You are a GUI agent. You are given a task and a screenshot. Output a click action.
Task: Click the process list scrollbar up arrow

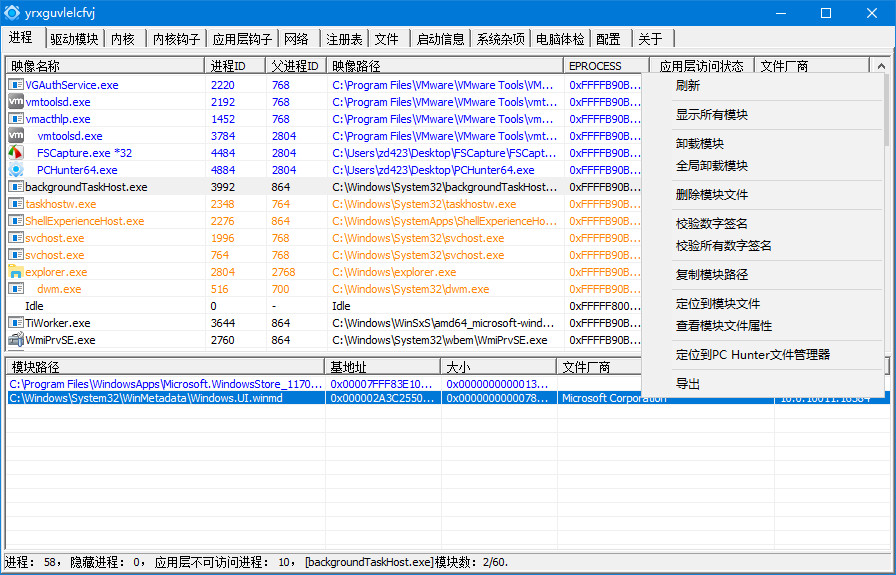tap(880, 66)
